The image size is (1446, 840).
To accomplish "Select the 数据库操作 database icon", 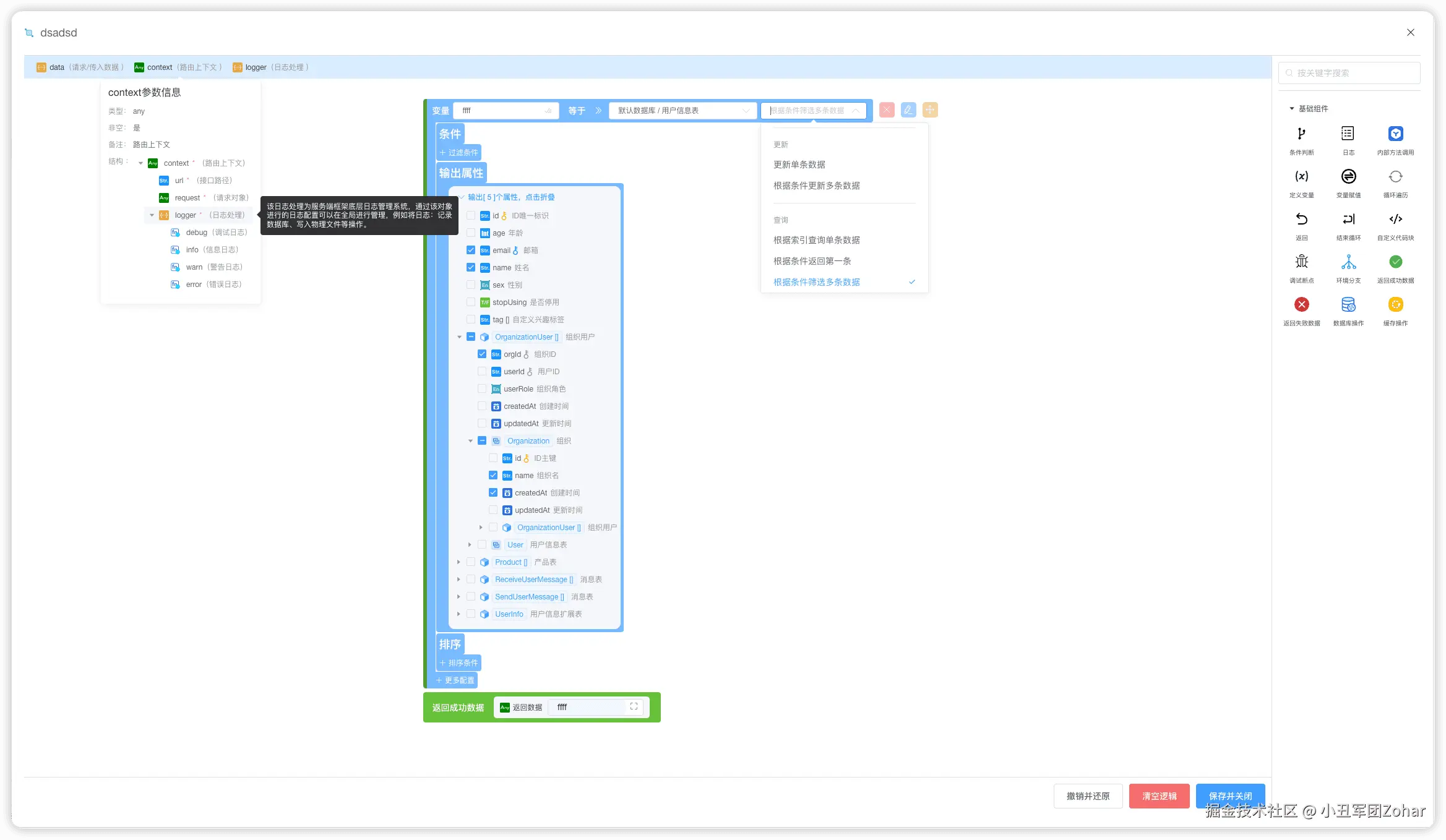I will (1348, 305).
